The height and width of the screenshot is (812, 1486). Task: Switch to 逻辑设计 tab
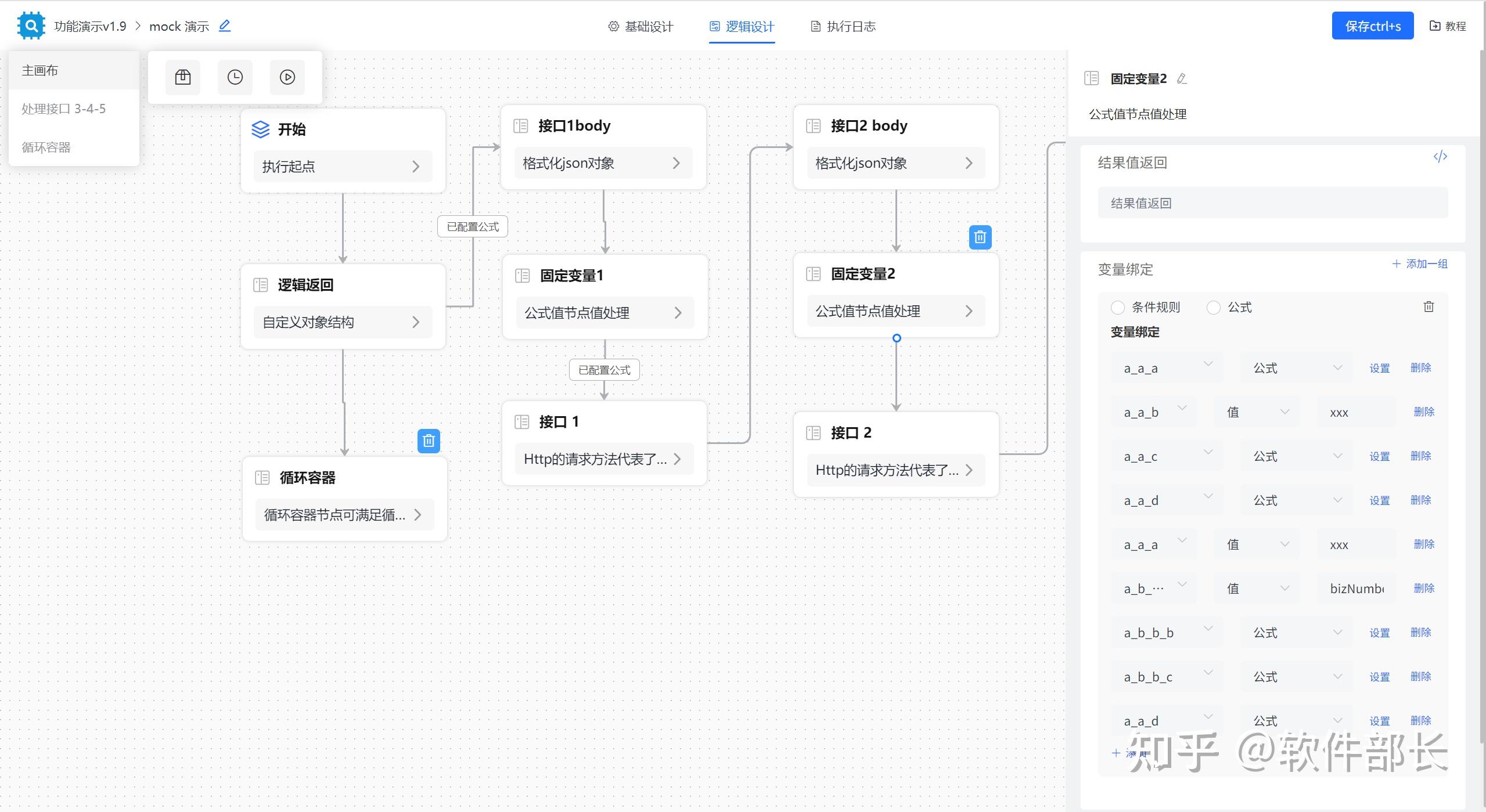pos(742,26)
